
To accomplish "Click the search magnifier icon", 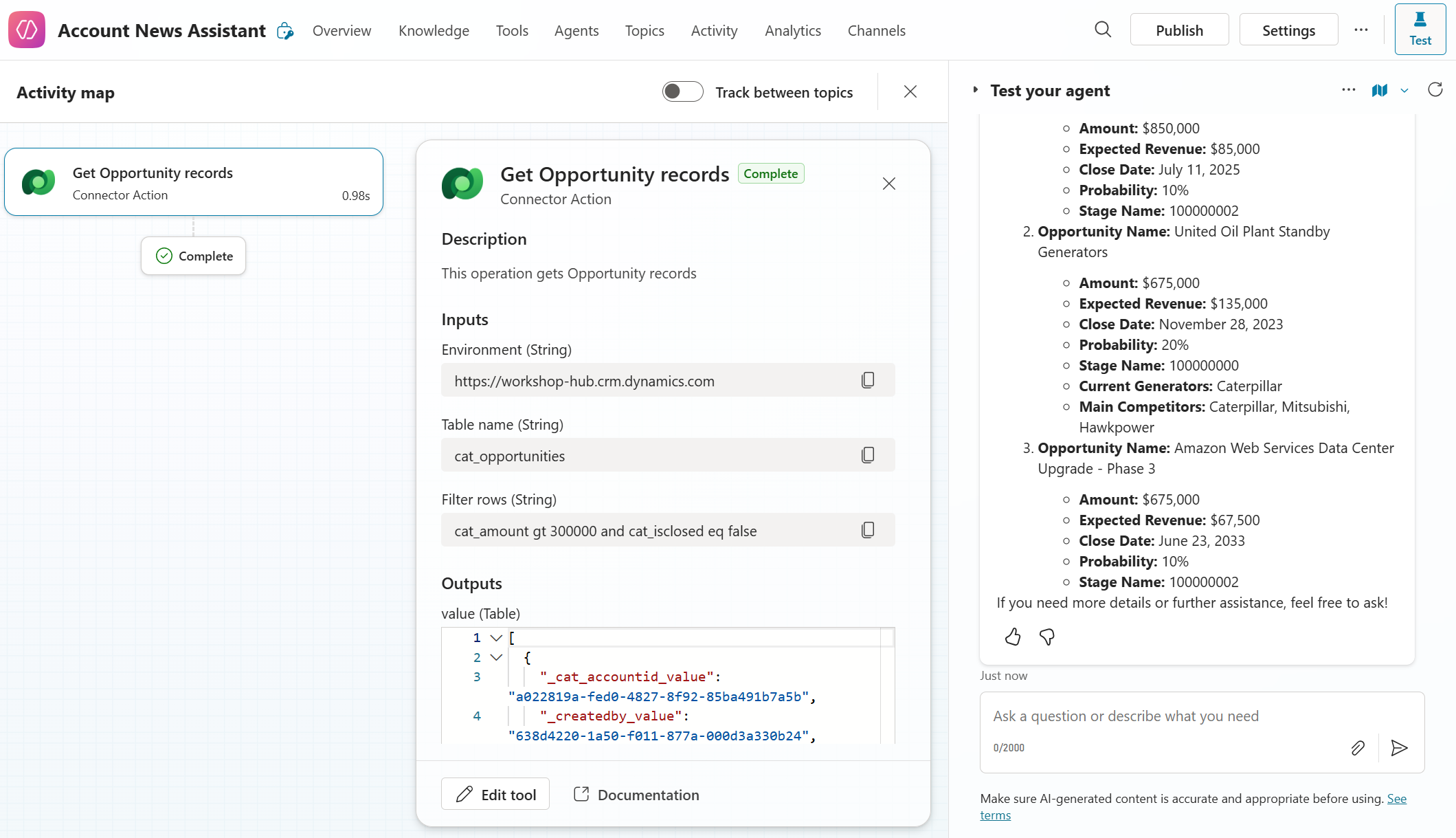I will click(1103, 30).
